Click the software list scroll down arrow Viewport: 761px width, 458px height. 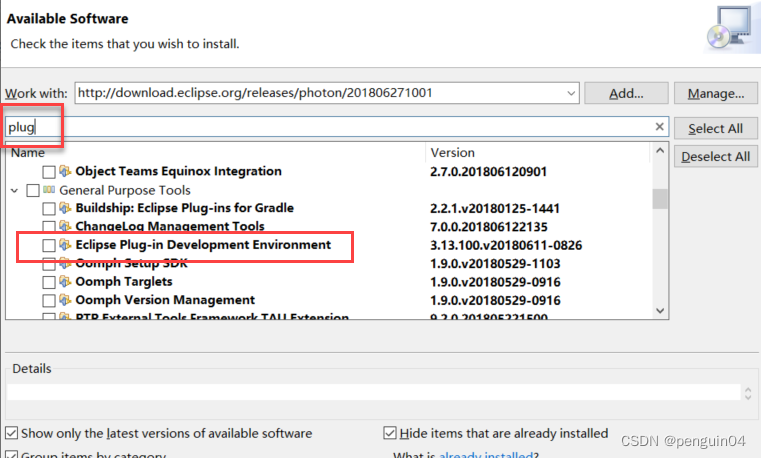[660, 311]
